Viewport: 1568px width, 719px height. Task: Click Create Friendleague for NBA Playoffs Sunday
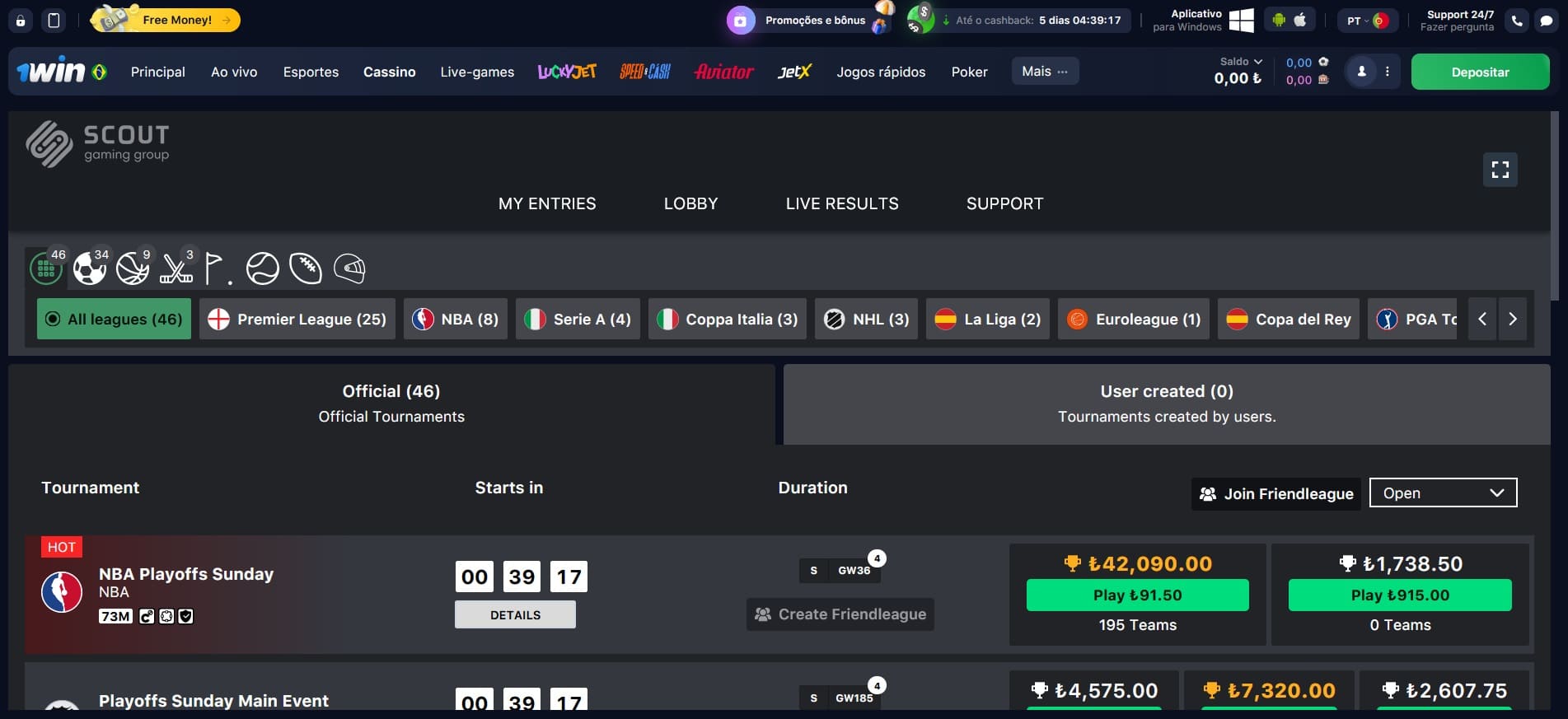tap(840, 614)
